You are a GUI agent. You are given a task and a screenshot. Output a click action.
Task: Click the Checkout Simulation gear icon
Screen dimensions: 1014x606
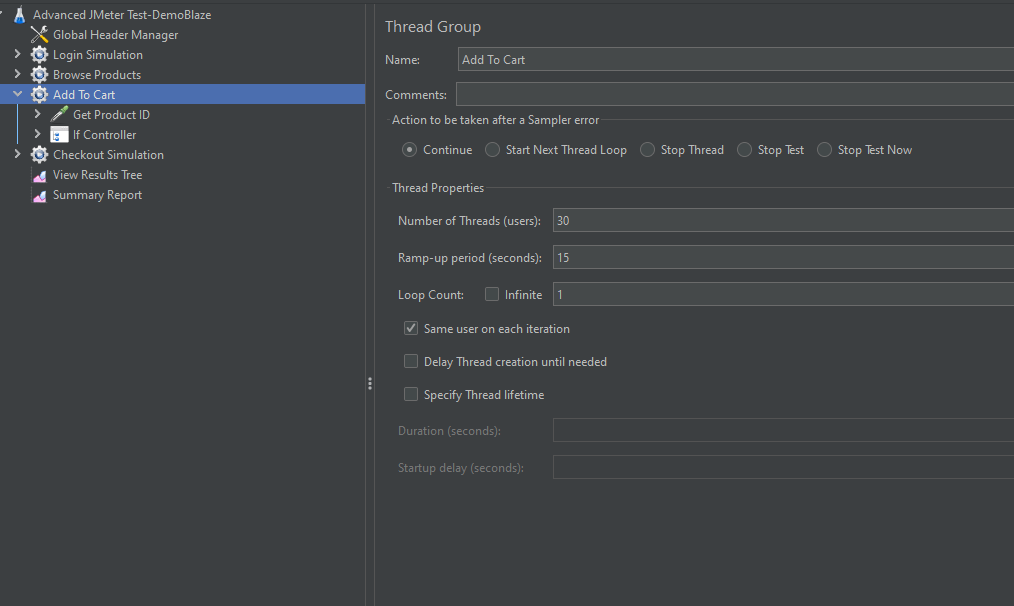39,155
